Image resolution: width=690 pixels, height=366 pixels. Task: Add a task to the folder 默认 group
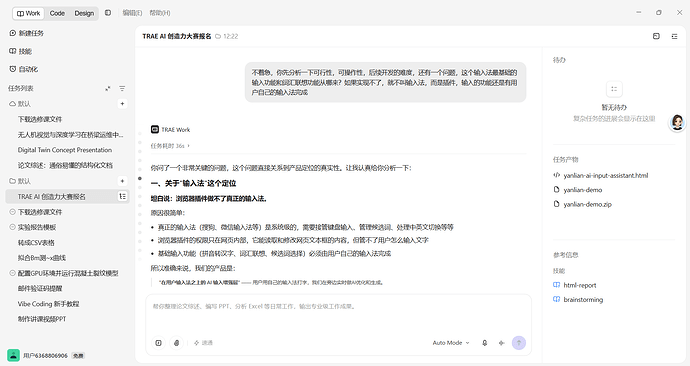122,181
